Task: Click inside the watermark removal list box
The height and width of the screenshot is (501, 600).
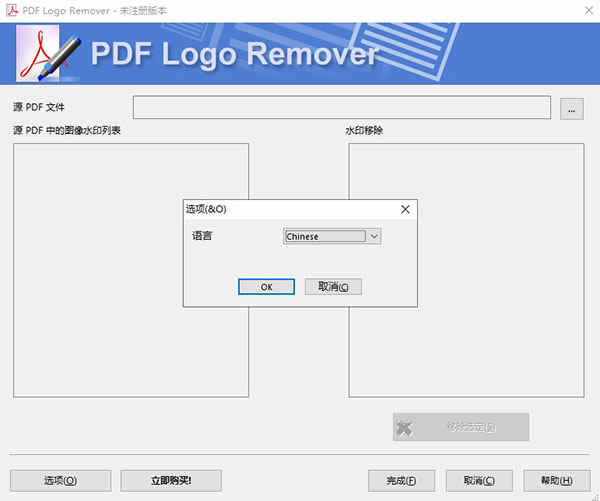Action: [x=466, y=270]
